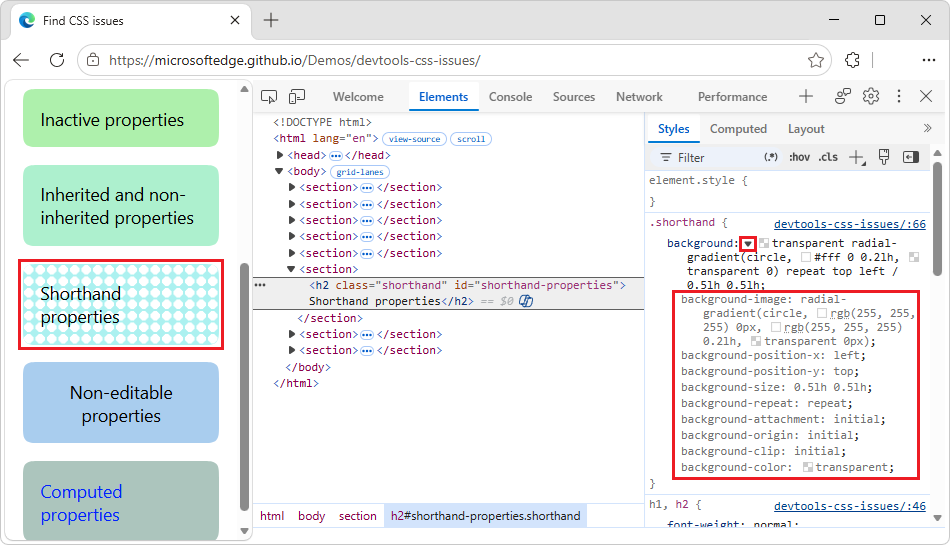This screenshot has width=950, height=545.
Task: Switch to the Elements tab
Action: (443, 97)
